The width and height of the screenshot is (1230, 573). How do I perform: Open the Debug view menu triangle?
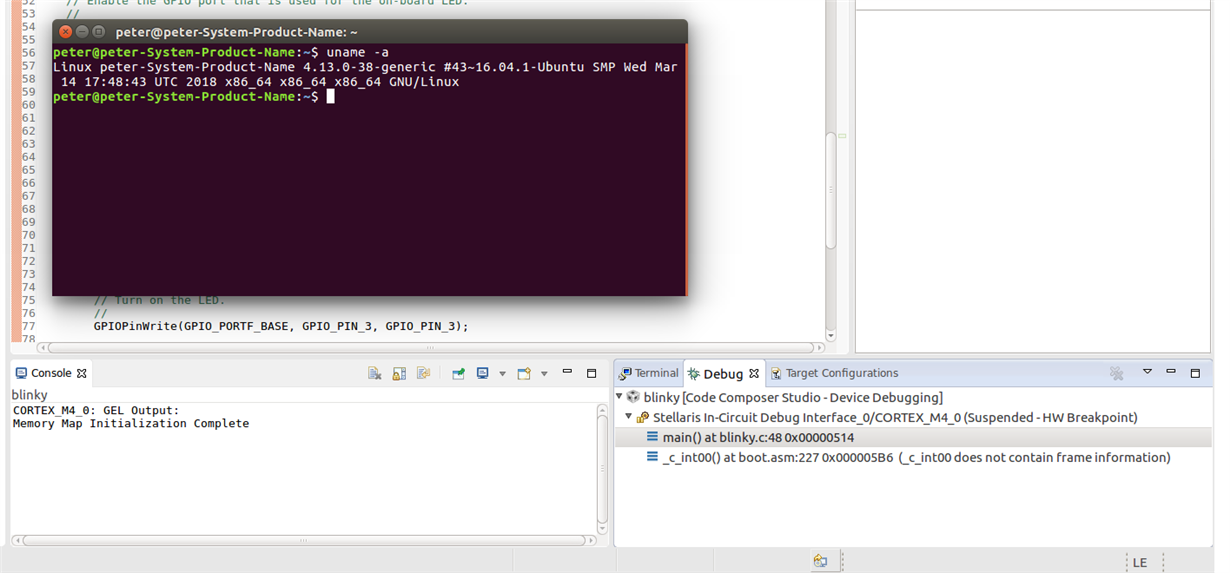pos(1147,372)
